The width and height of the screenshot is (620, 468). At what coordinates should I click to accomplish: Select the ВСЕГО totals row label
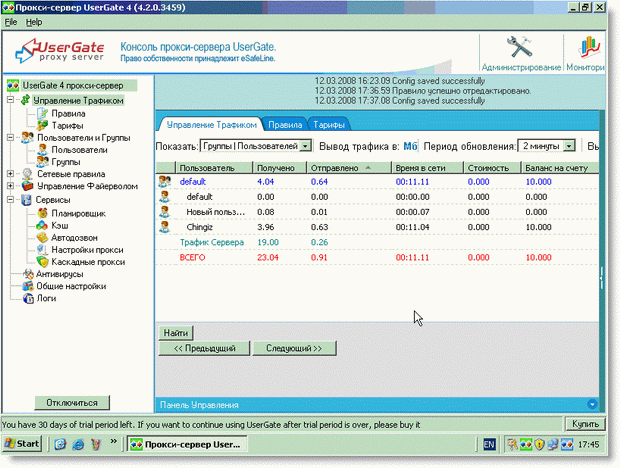[192, 257]
